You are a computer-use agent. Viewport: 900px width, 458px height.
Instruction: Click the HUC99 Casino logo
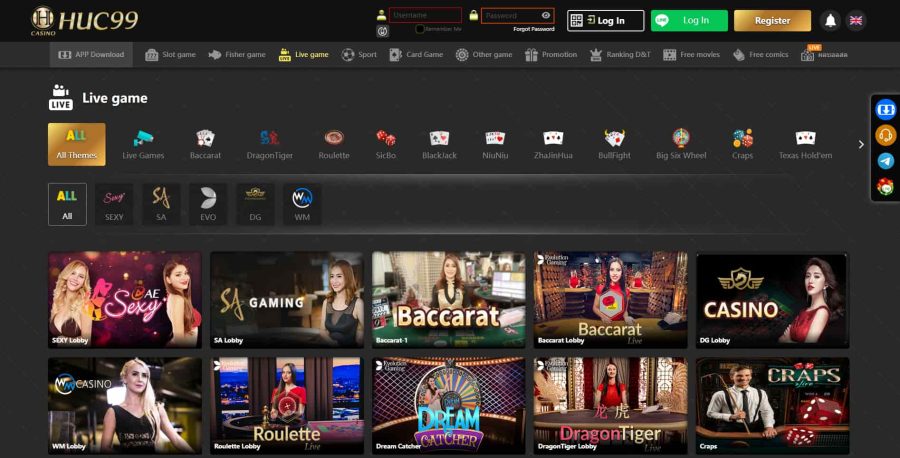tap(84, 21)
